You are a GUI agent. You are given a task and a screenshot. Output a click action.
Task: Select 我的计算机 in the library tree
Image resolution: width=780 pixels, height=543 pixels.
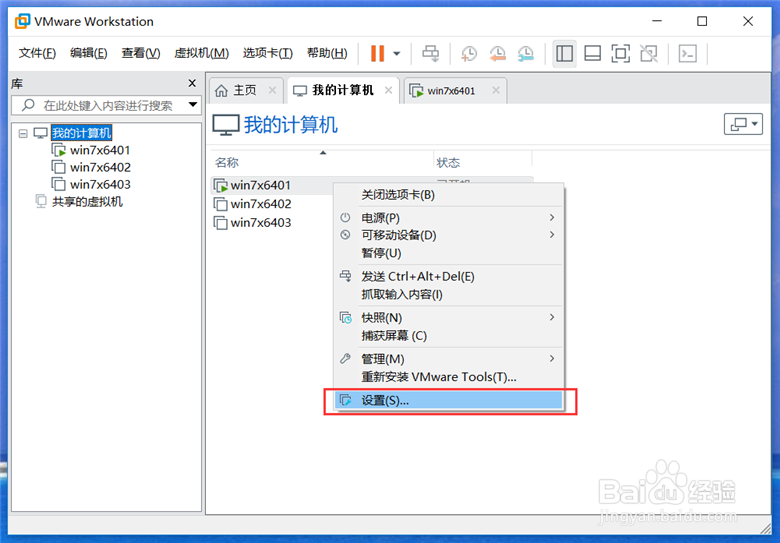pos(82,133)
